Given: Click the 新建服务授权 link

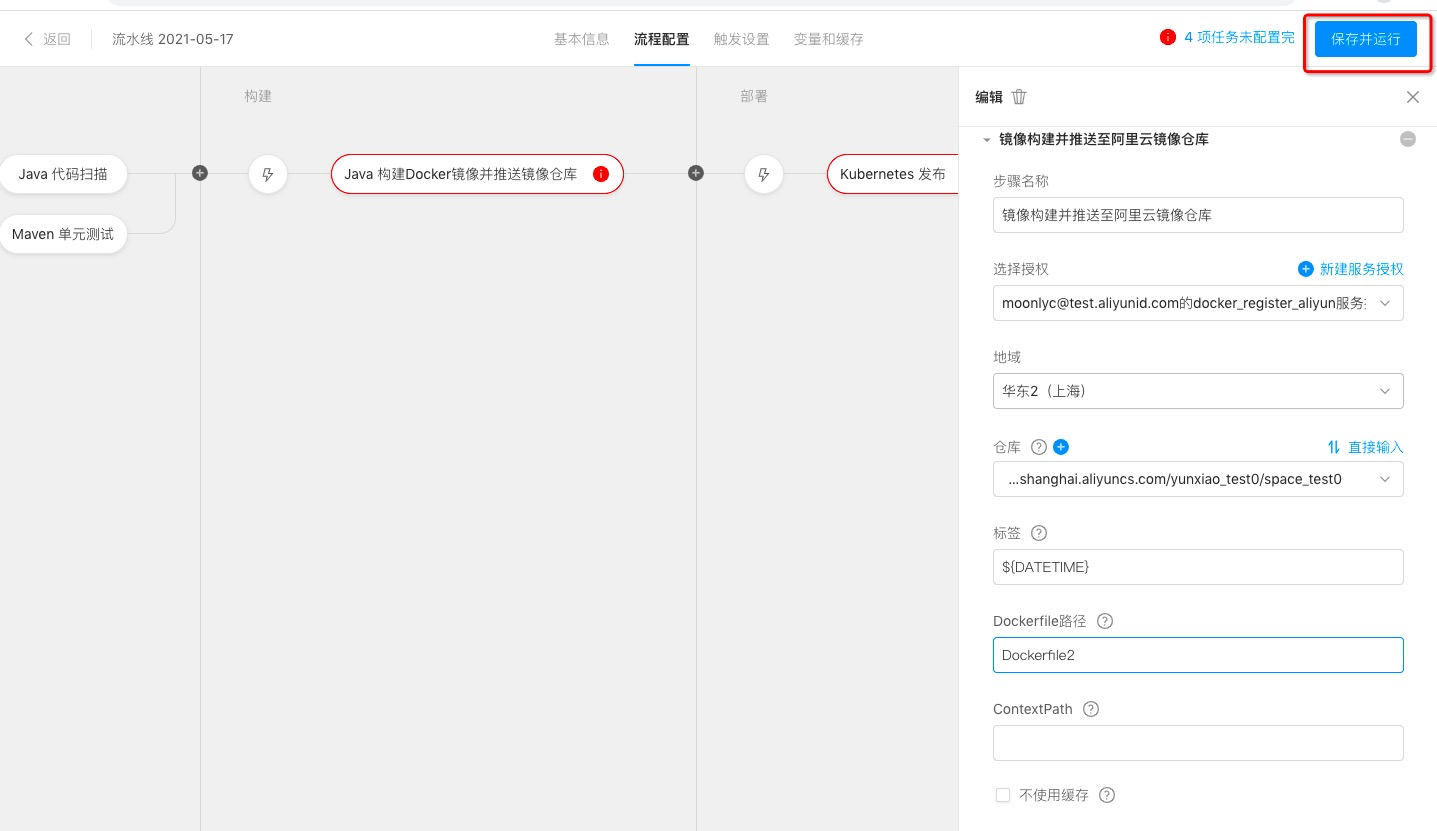Looking at the screenshot, I should (x=1362, y=269).
